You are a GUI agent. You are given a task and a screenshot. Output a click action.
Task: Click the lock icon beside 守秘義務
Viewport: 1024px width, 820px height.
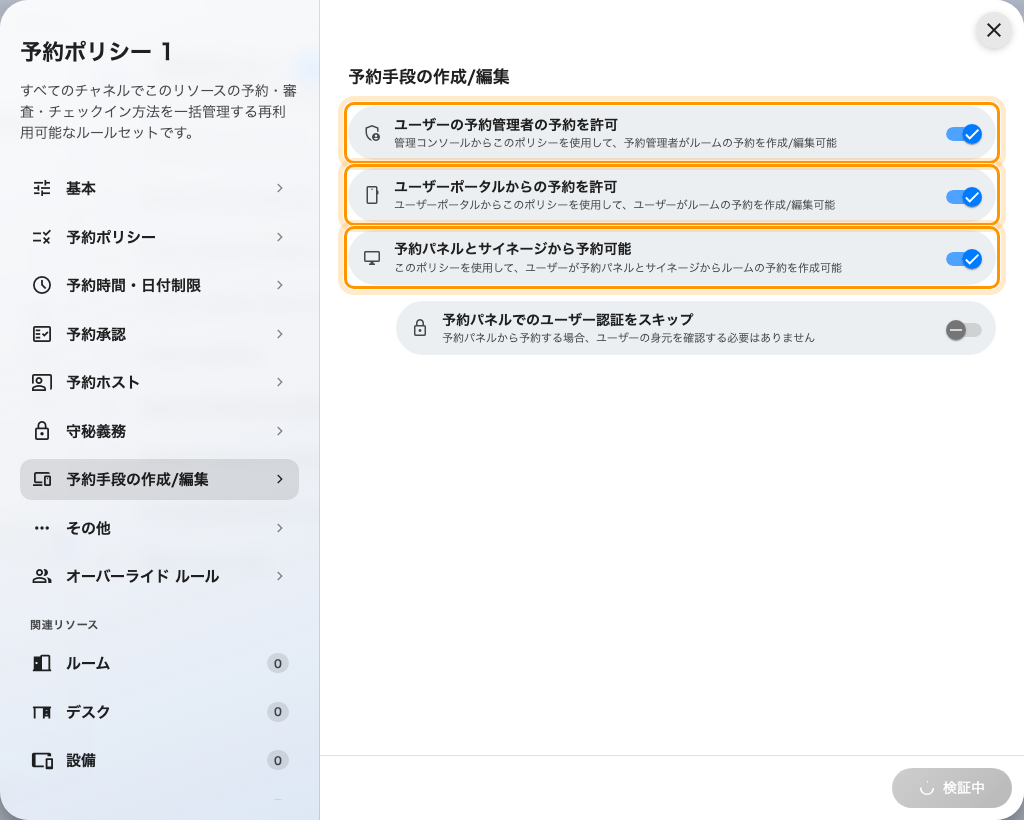42,431
